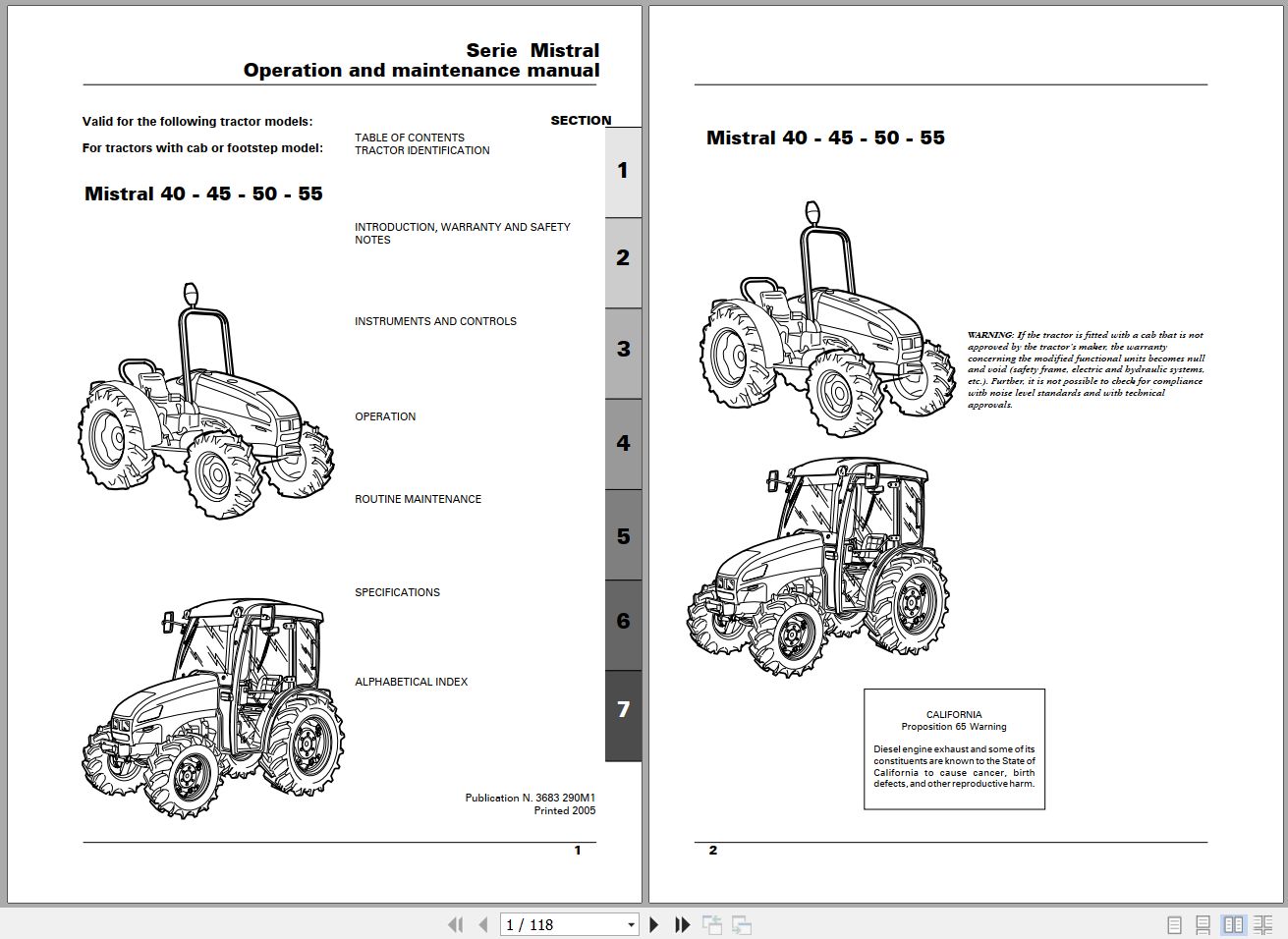Click the diesel engine exhaust warning text

pyautogui.click(x=954, y=766)
